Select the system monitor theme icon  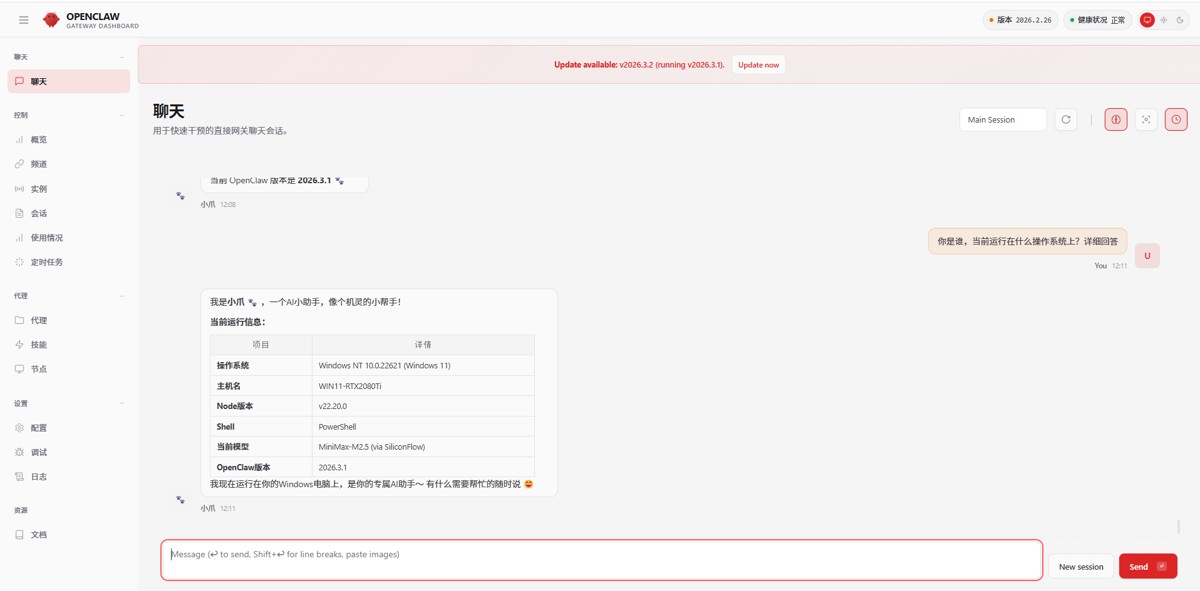click(1147, 20)
